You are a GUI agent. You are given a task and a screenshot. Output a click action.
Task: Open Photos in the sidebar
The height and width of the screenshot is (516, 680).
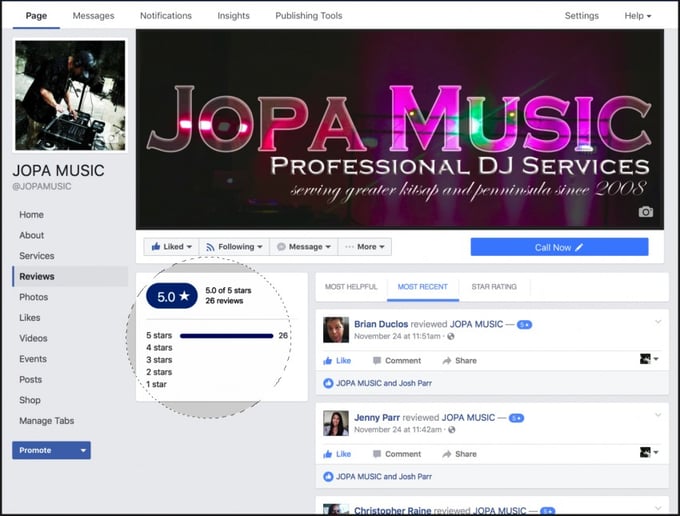pos(33,297)
